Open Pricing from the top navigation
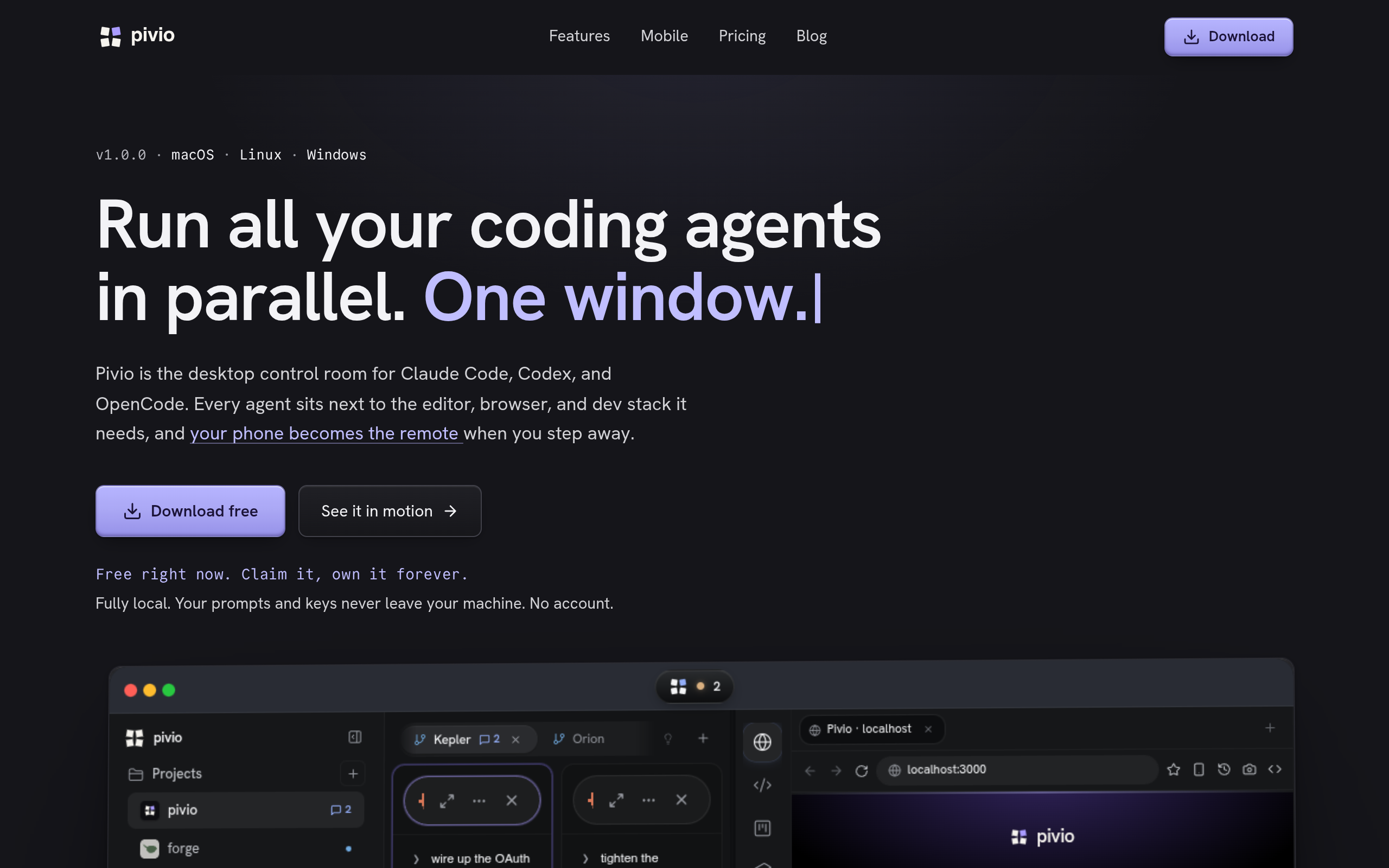Image resolution: width=1389 pixels, height=868 pixels. pyautogui.click(x=742, y=36)
